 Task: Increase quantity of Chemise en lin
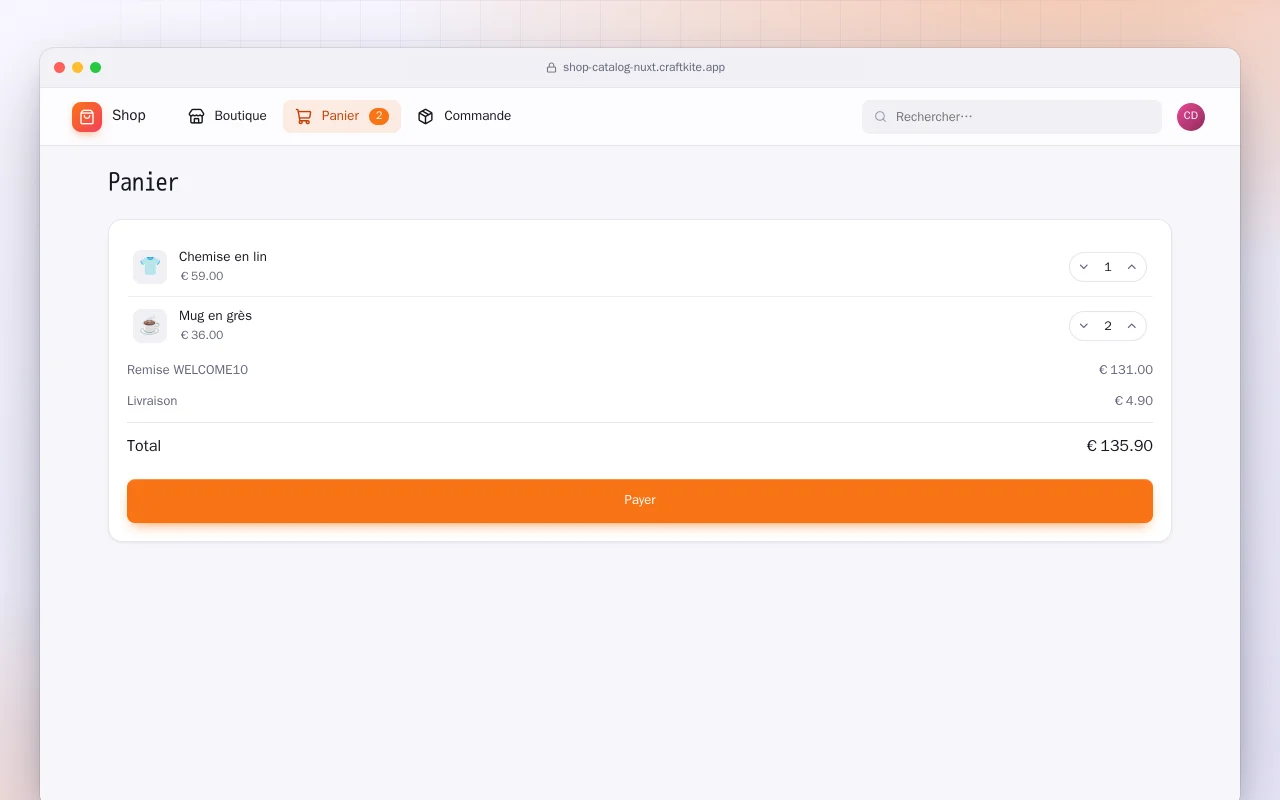1132,267
